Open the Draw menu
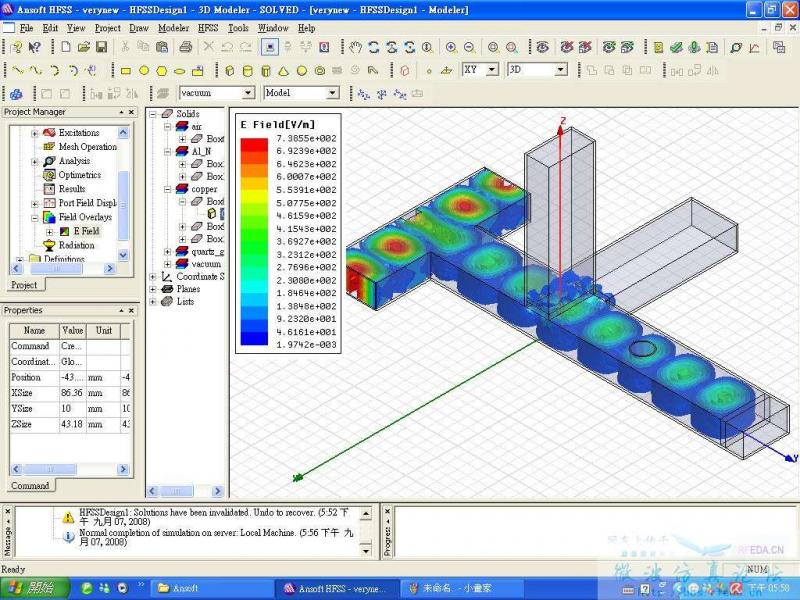Image resolution: width=800 pixels, height=600 pixels. [x=139, y=28]
